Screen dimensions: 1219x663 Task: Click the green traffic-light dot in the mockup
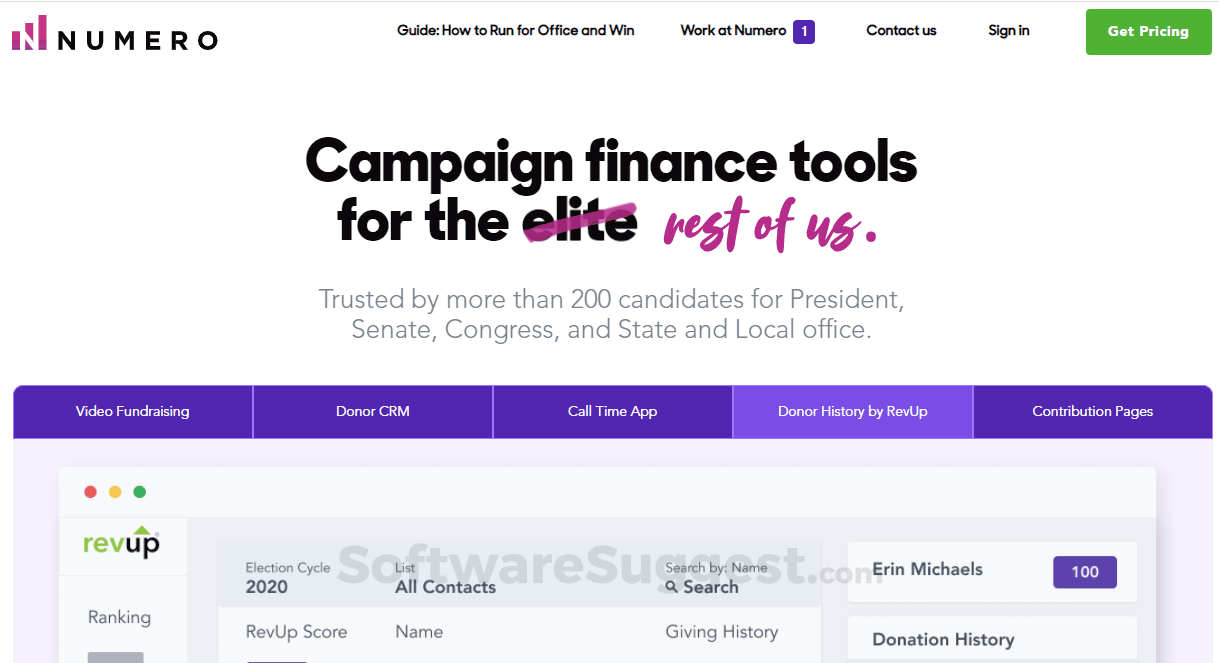point(139,491)
